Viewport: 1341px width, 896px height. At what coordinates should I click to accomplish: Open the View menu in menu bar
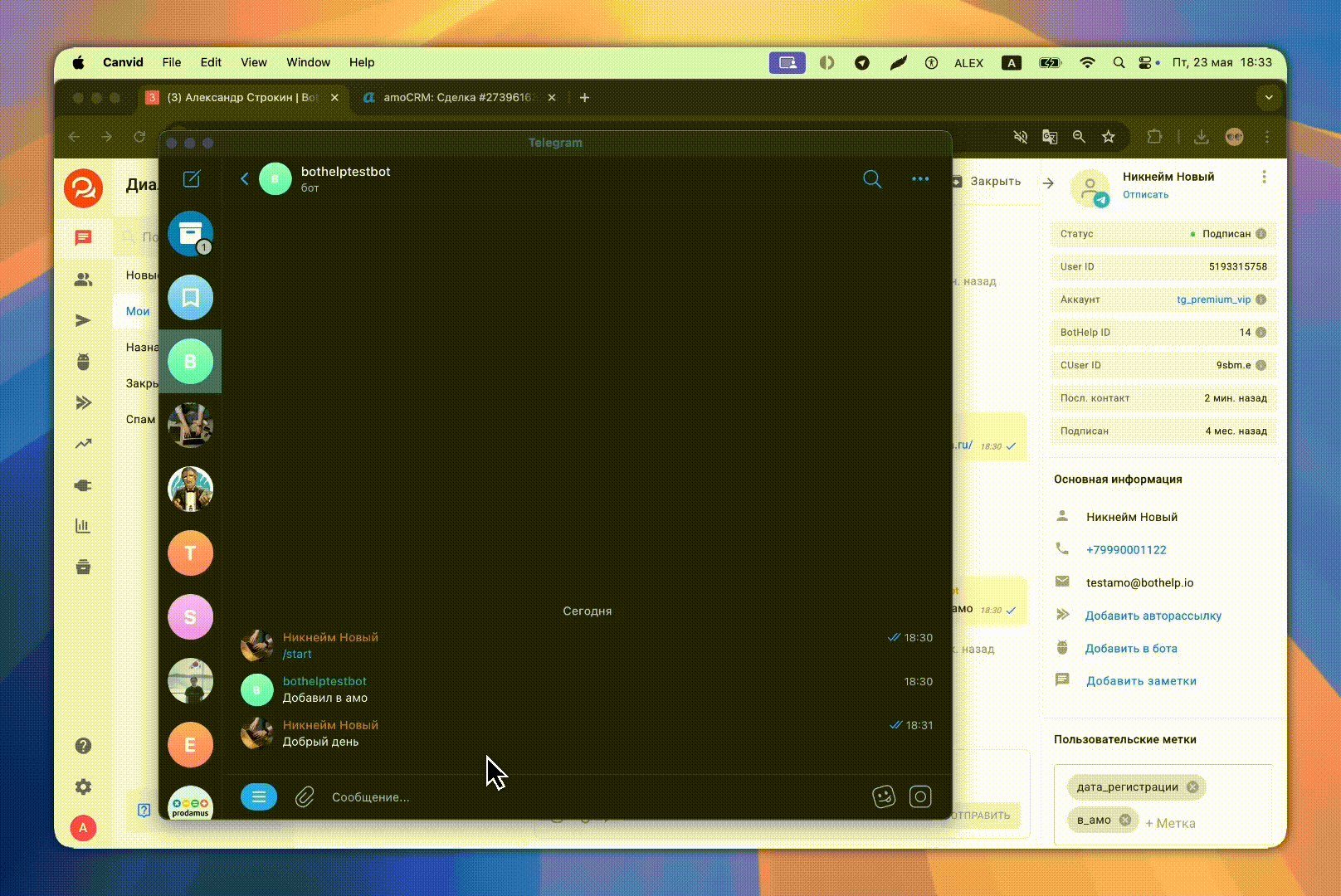click(x=254, y=62)
